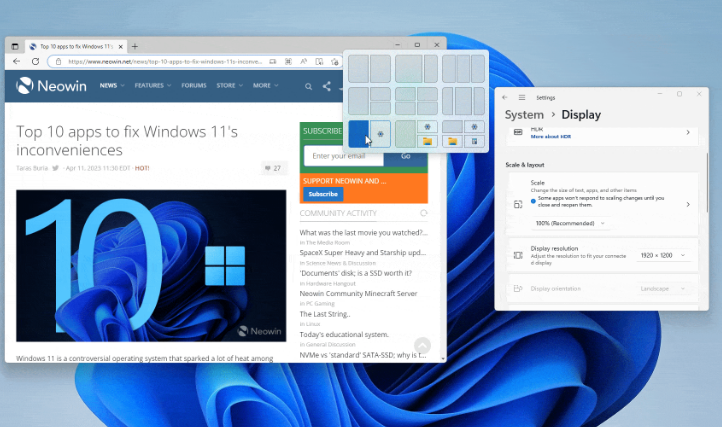Screen dimensions: 722x427
Task: Choose wide left zone of top-middle snap layout
Action: [408, 69]
